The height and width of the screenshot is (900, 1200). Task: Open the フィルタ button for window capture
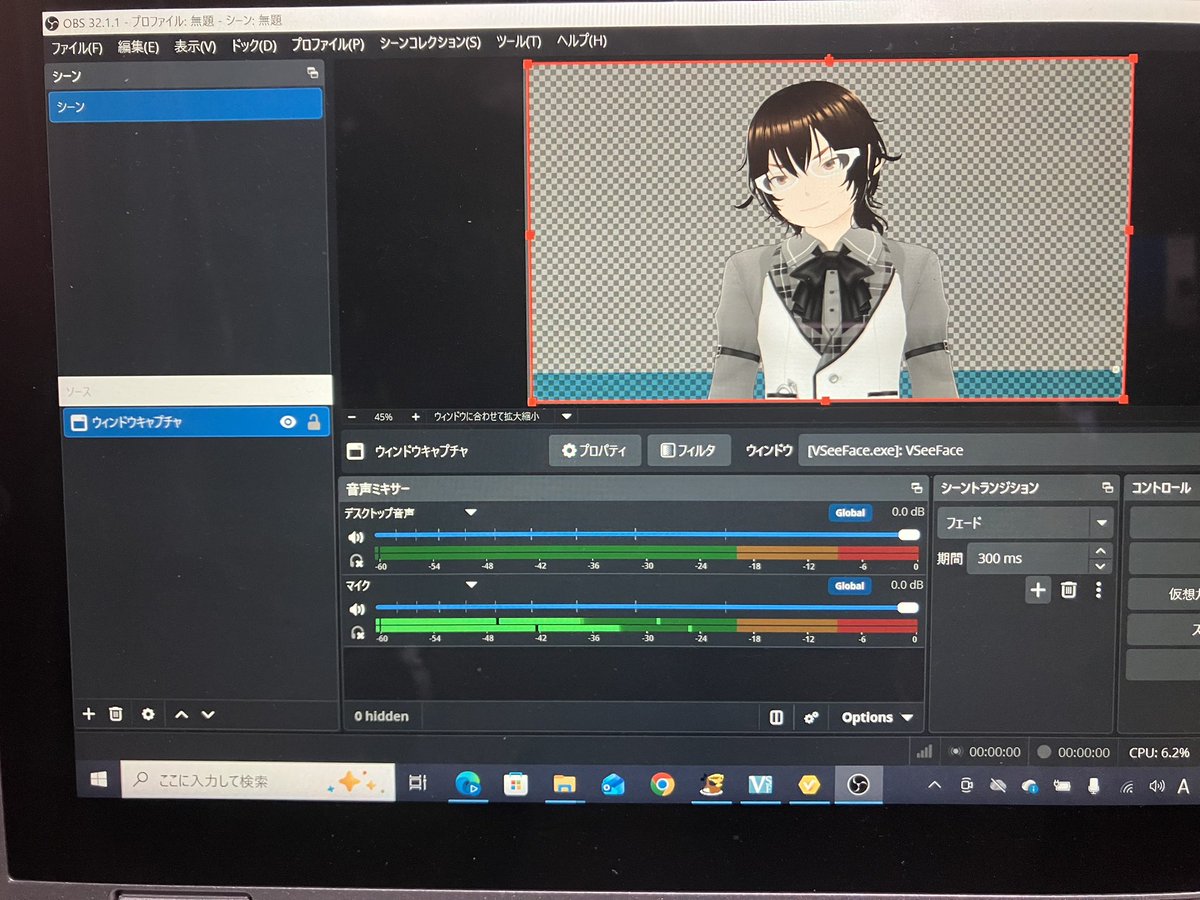pos(688,450)
